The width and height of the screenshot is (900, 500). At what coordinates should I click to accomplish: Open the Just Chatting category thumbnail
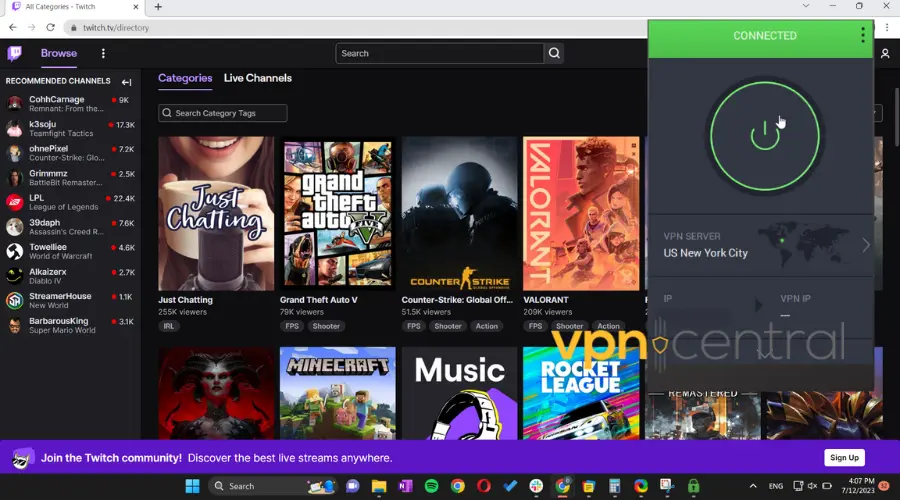216,214
